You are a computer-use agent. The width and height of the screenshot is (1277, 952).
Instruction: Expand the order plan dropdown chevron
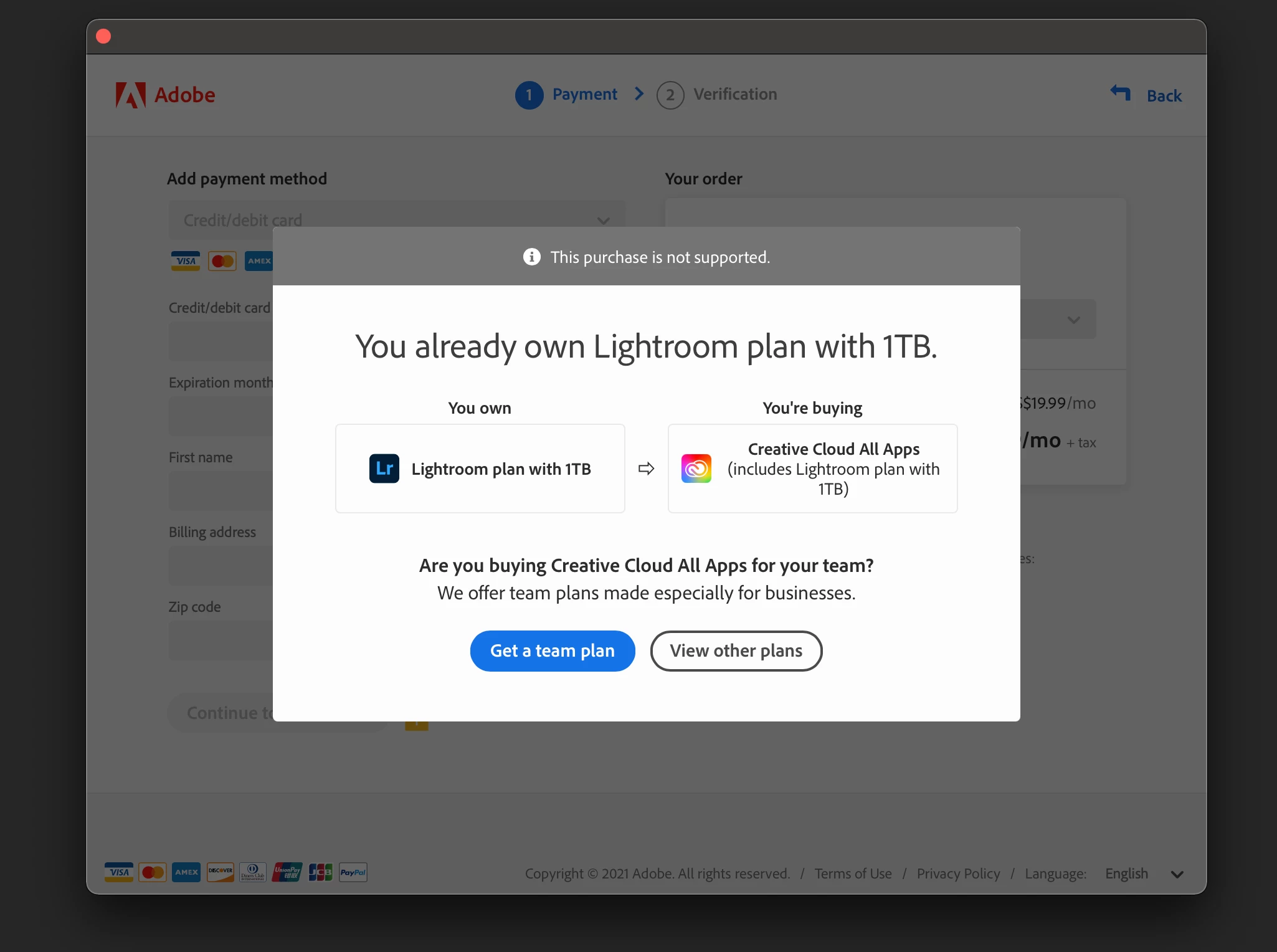[1073, 320]
